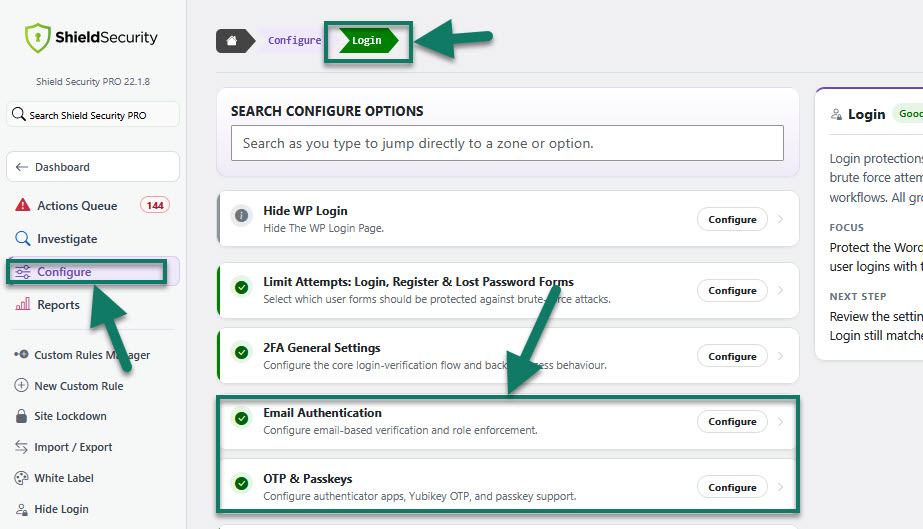Click the Site Lockdown padlock icon
923x529 pixels.
[21, 416]
